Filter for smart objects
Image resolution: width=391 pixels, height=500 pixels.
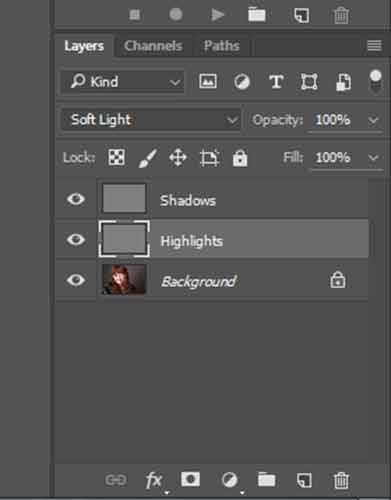coord(343,82)
